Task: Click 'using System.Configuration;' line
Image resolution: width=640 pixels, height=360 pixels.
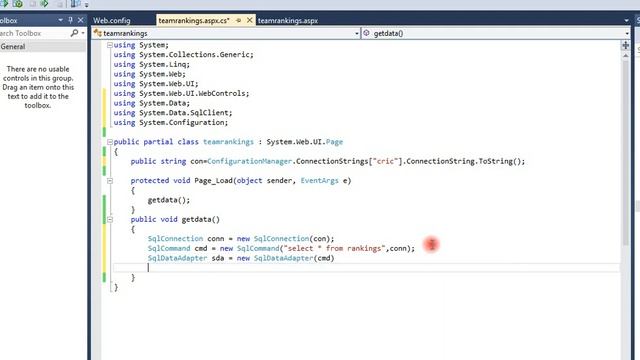Action: click(171, 122)
